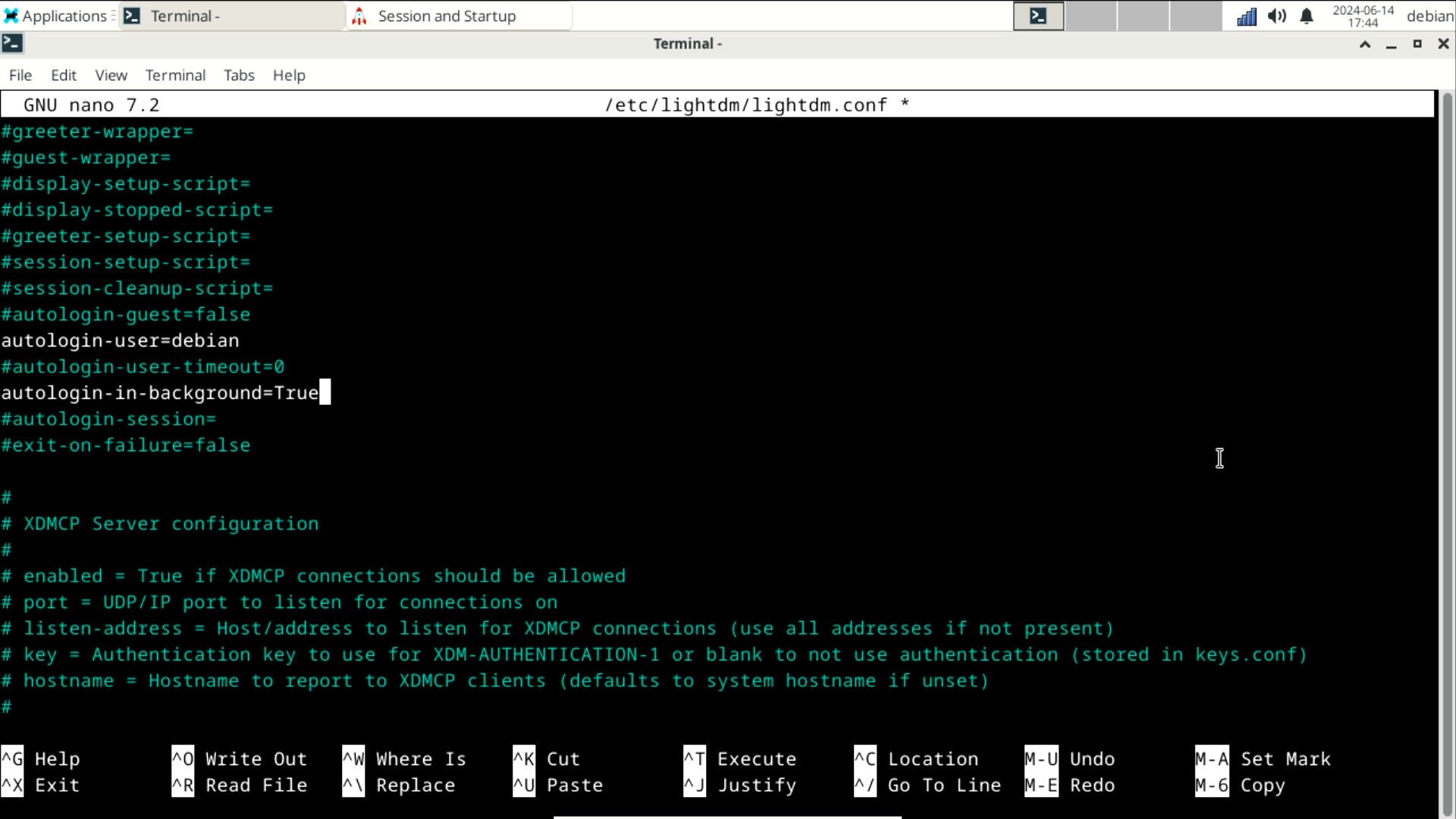Select the second workspace in the switcher
The height and width of the screenshot is (819, 1456).
[x=1090, y=16]
